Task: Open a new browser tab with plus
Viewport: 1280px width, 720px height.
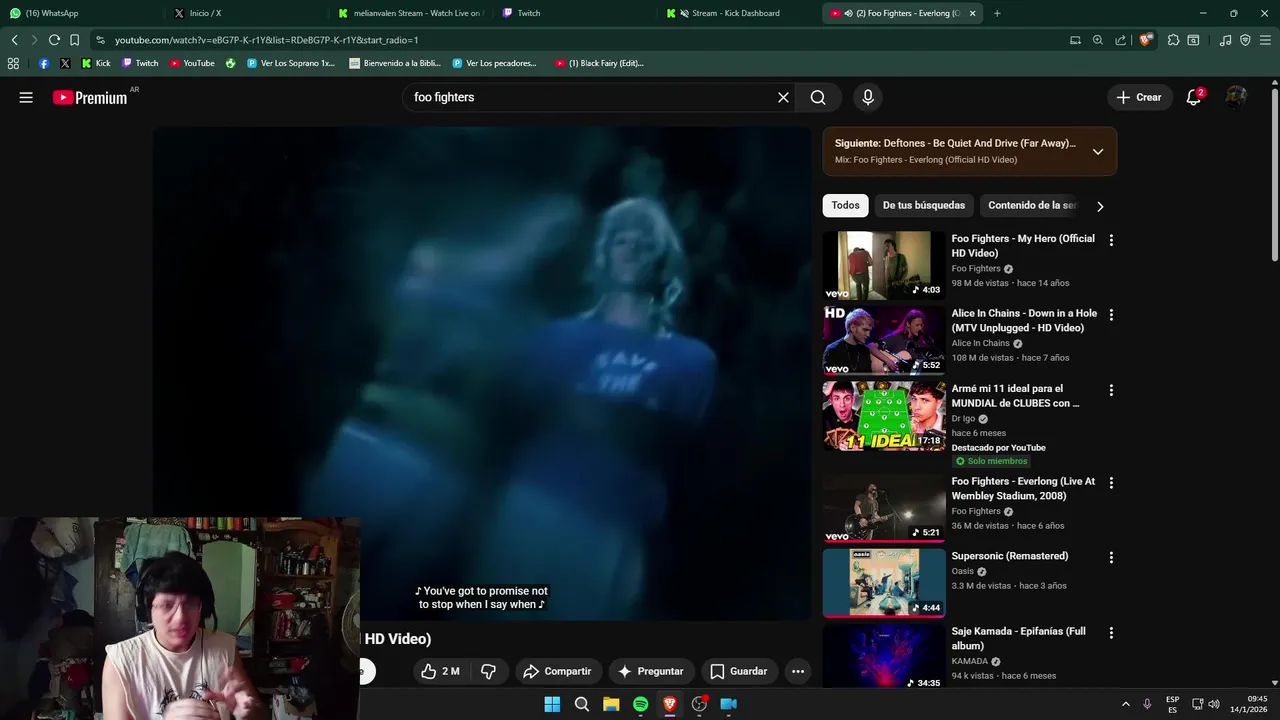Action: click(x=997, y=13)
